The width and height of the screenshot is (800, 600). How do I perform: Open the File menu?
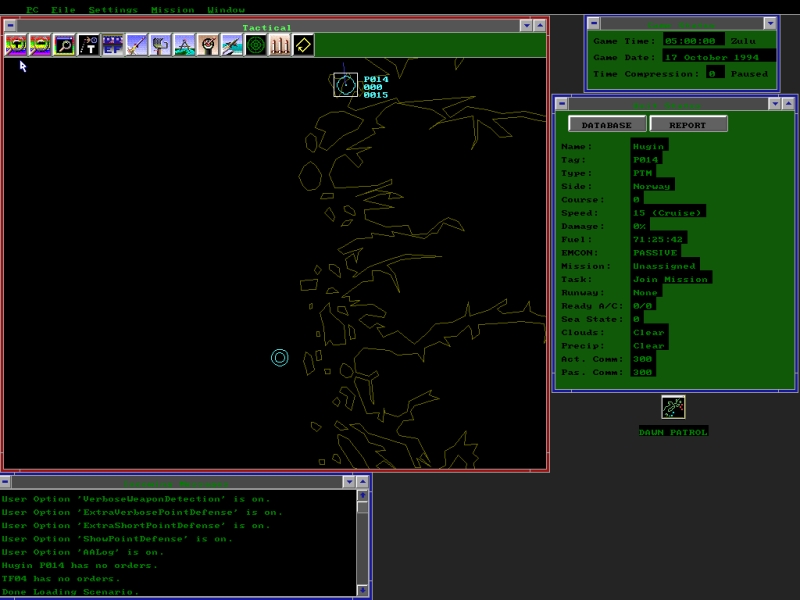63,9
